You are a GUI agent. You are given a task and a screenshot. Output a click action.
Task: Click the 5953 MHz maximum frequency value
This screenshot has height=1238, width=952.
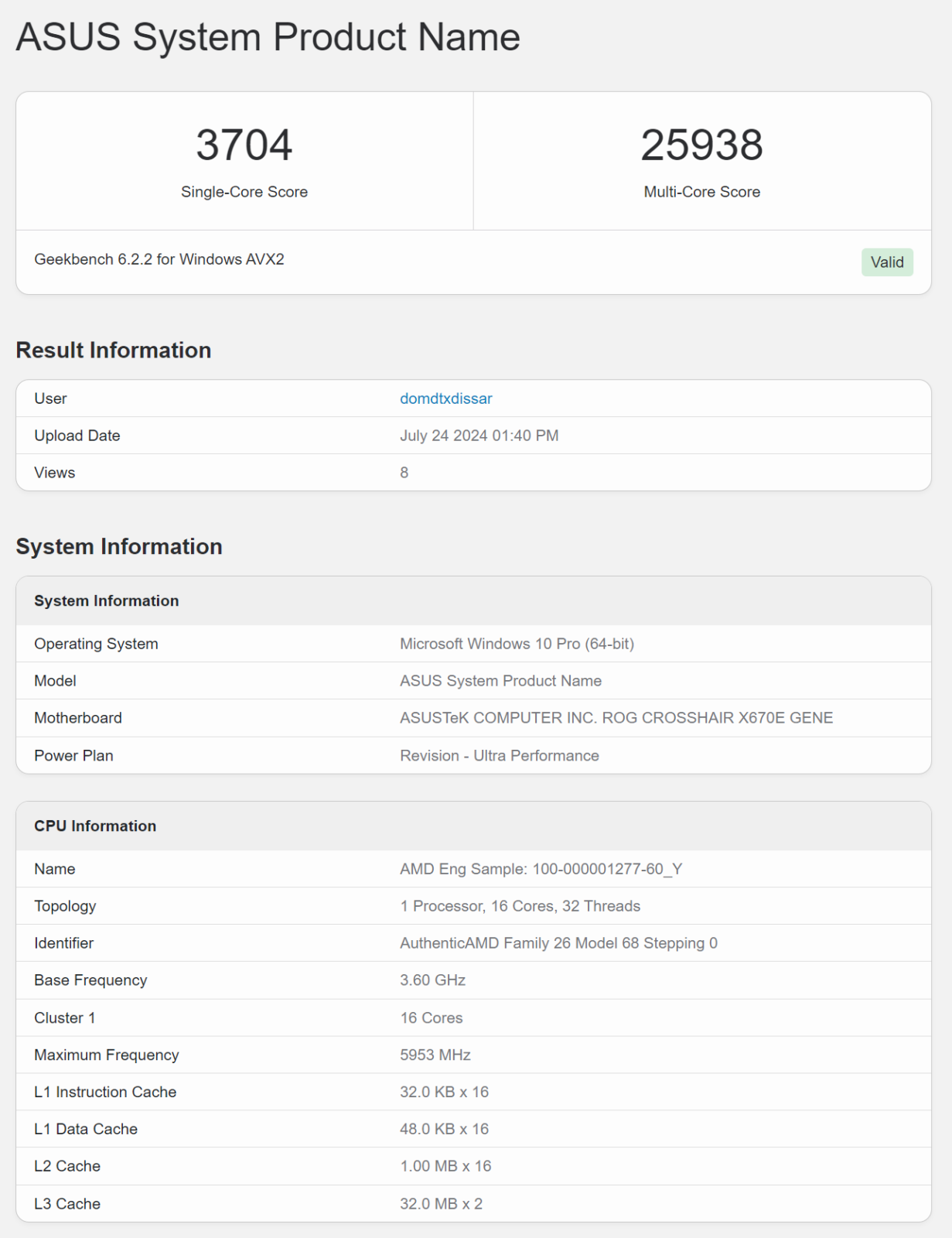point(435,1055)
